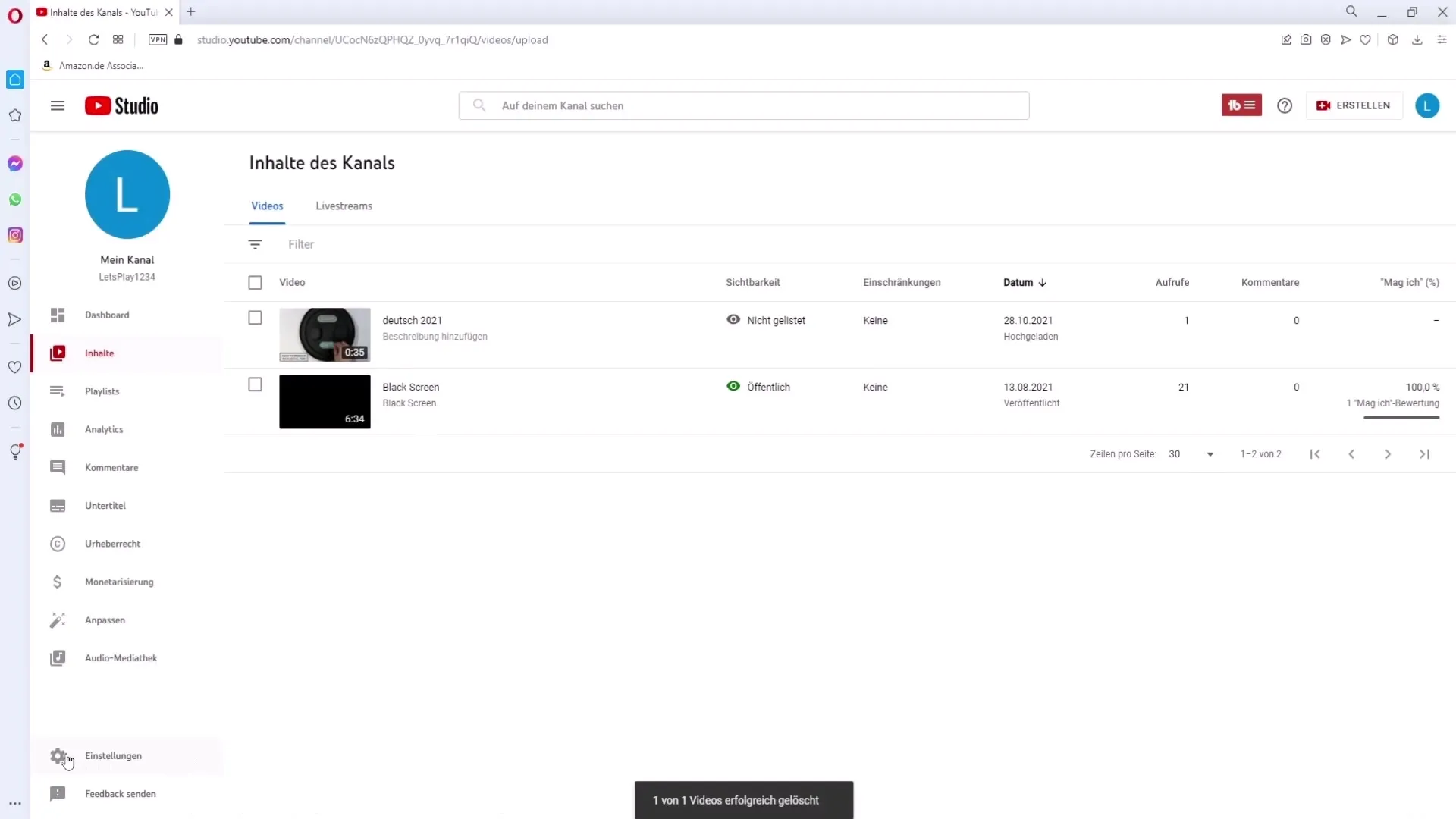Switch to Livestreams tab
Image resolution: width=1456 pixels, height=819 pixels.
pos(344,206)
